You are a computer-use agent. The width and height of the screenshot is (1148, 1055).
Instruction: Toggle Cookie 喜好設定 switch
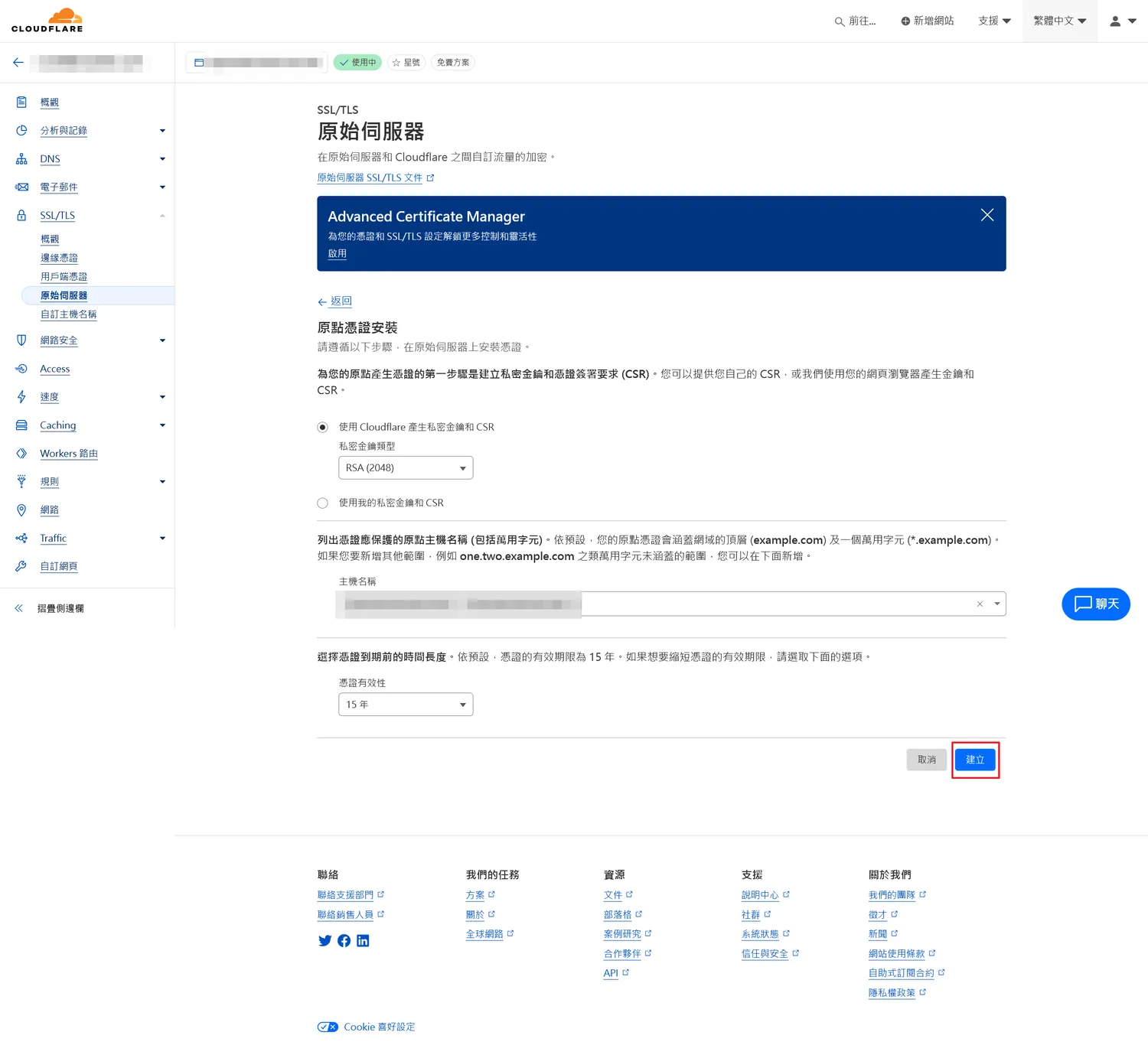(x=328, y=1027)
